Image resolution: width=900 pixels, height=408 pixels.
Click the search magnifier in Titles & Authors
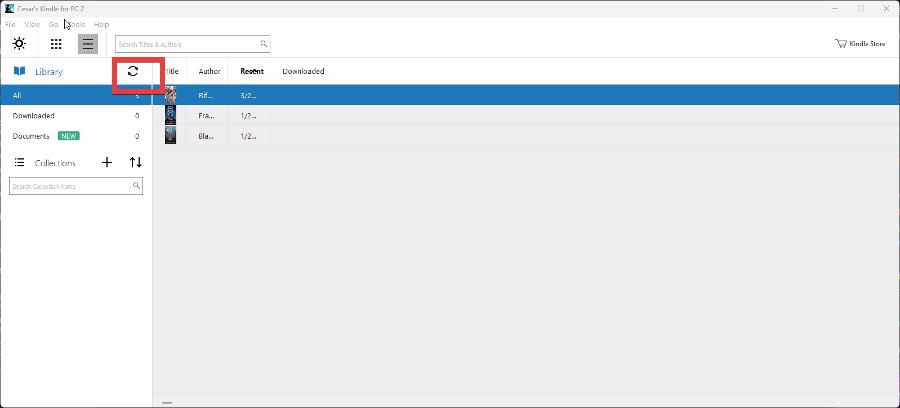click(x=263, y=44)
